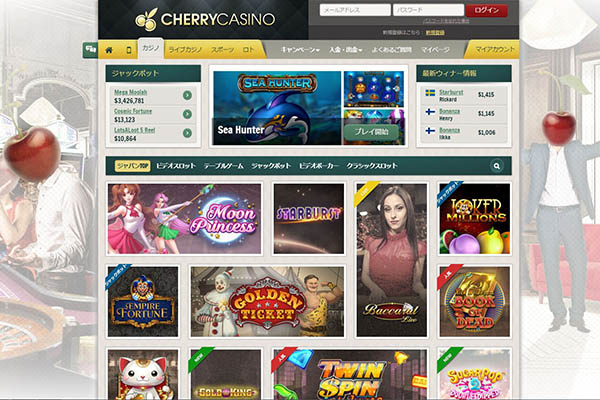Switch to the ビデオスロット game category
Image resolution: width=600 pixels, height=400 pixels.
pyautogui.click(x=176, y=166)
